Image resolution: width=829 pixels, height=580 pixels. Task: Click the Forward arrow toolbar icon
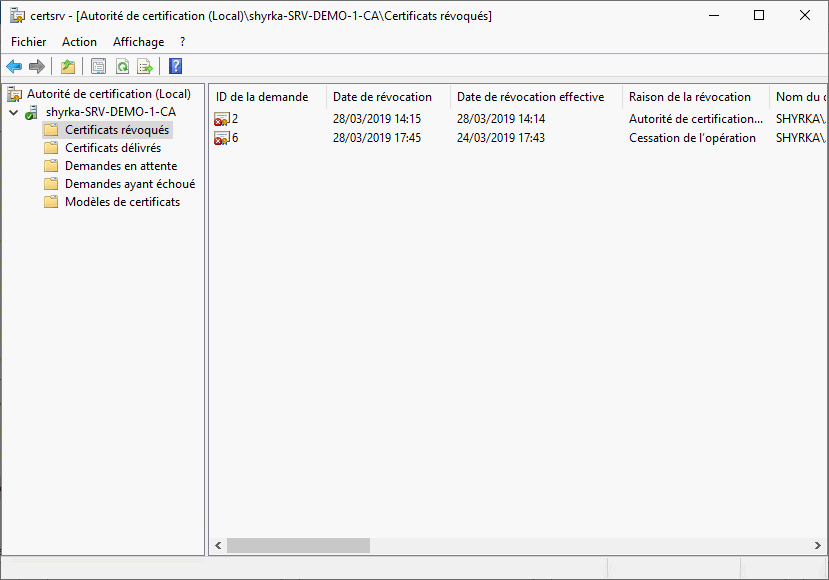(x=37, y=67)
